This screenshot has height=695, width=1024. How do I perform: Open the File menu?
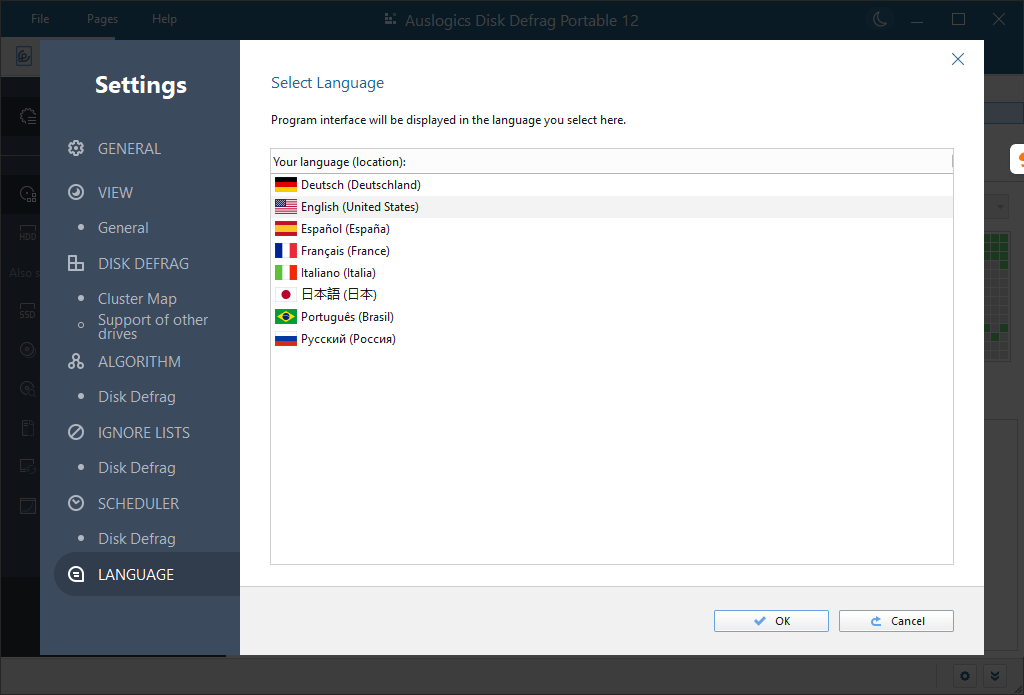click(x=39, y=18)
